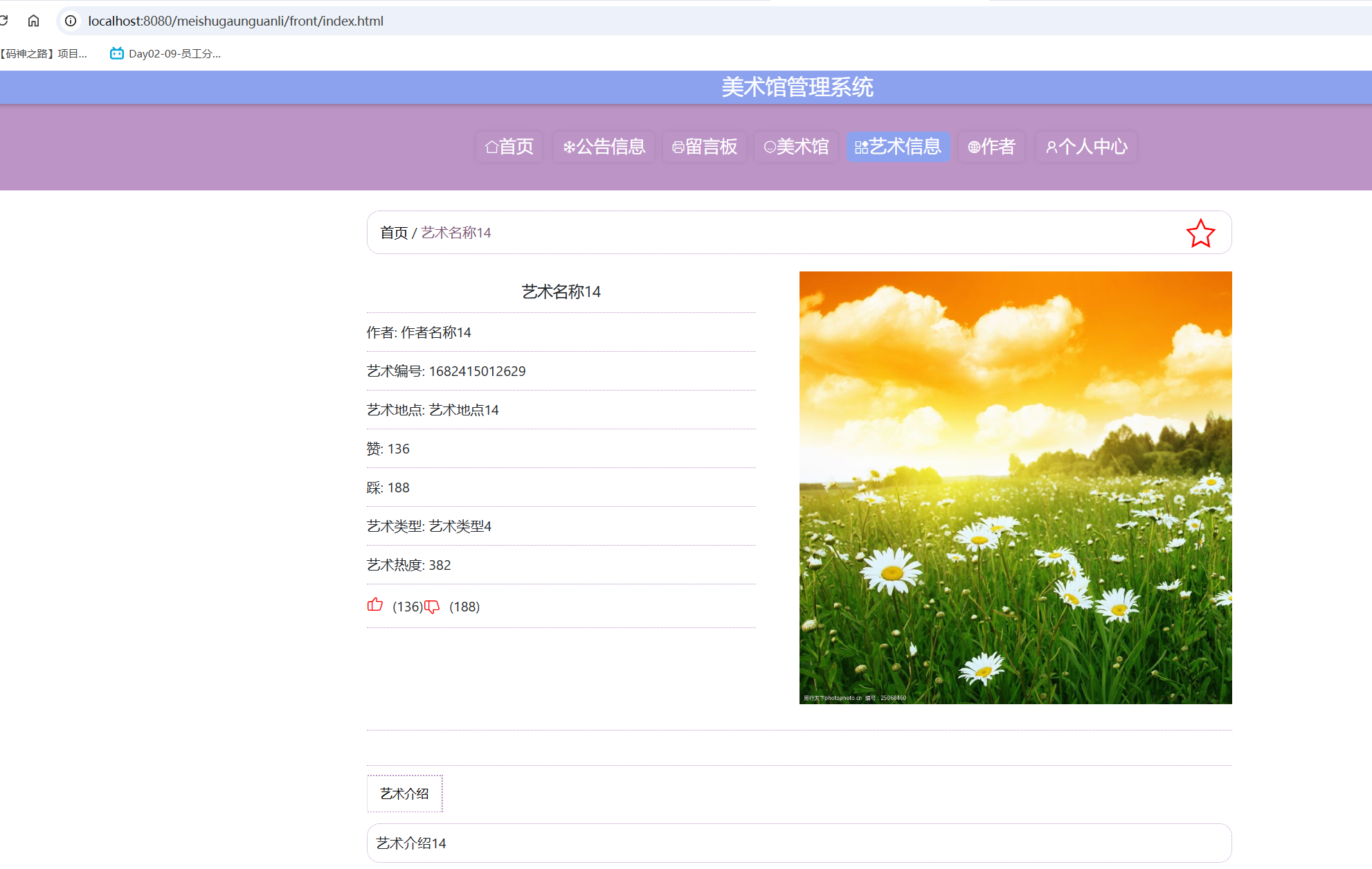Click the thumbs-down dislike icon
This screenshot has width=1372, height=869.
click(432, 607)
